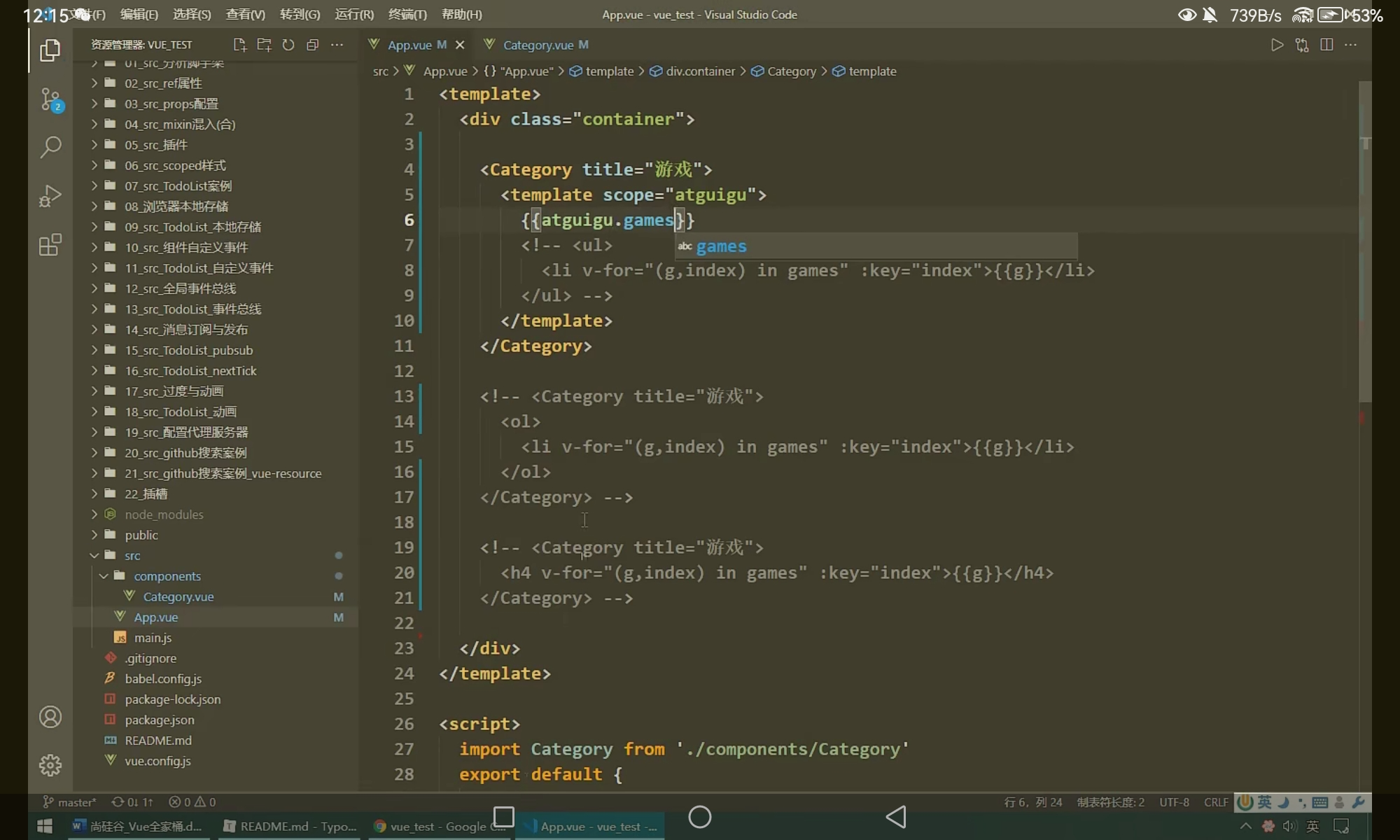Expand the 22_插槽 folder
Image resolution: width=1400 pixels, height=840 pixels.
click(x=146, y=493)
